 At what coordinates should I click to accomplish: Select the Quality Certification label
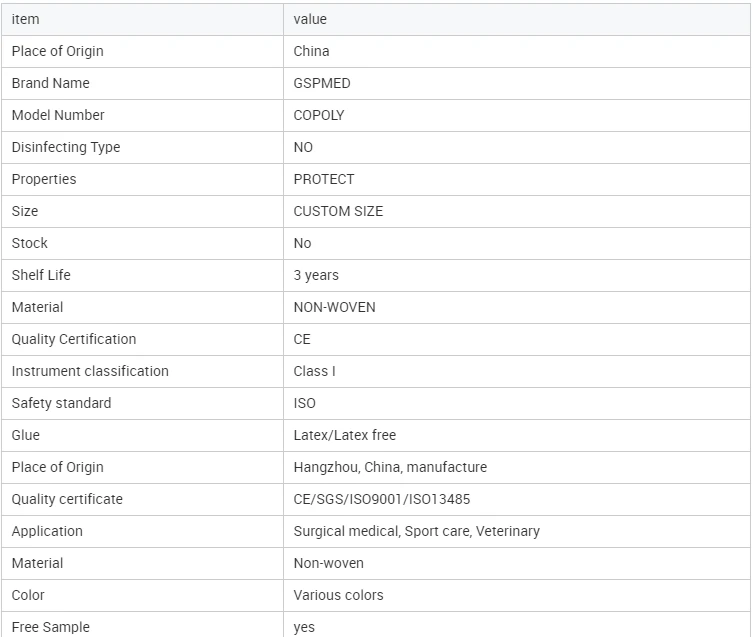(x=74, y=339)
